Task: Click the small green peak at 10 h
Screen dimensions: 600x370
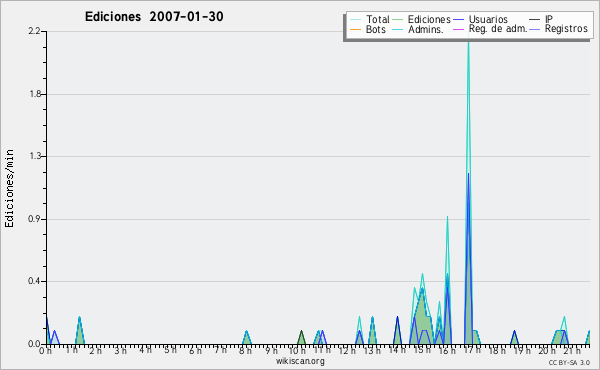Action: 301,337
